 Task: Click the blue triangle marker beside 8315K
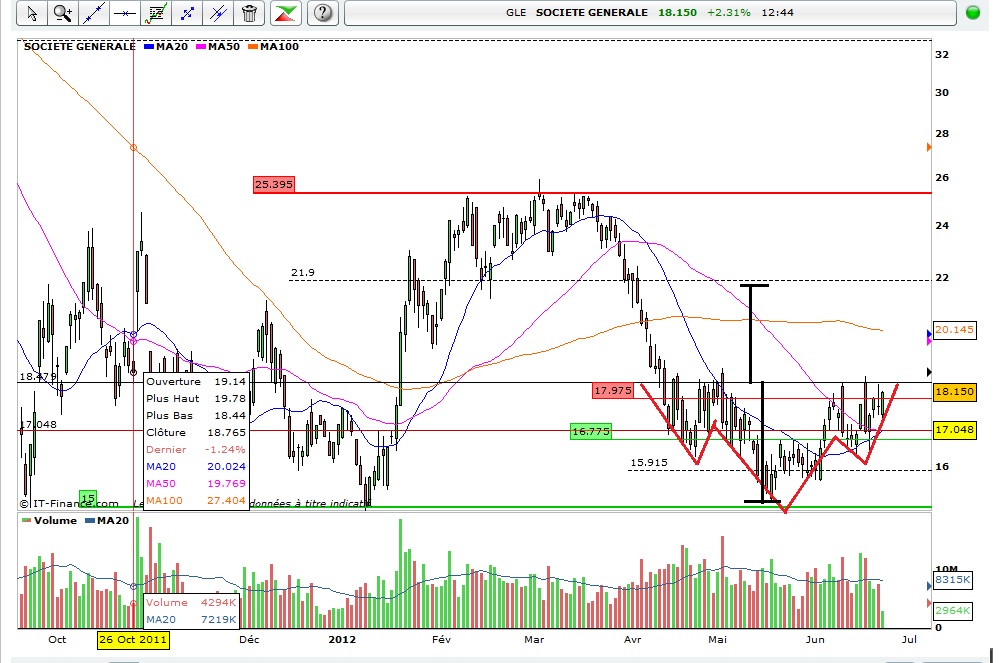929,585
